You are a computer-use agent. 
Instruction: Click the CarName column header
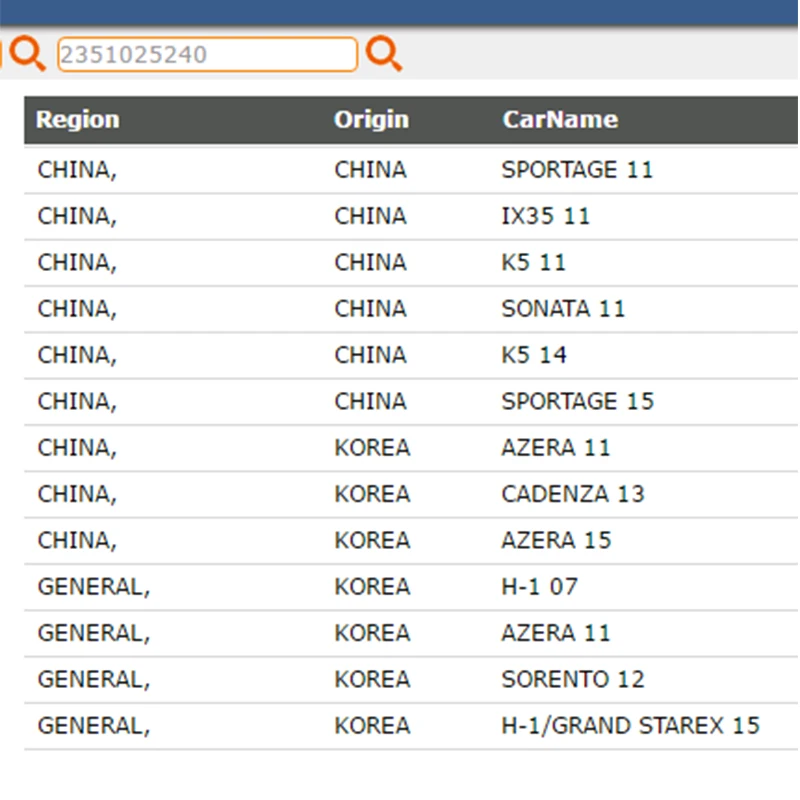coord(560,120)
